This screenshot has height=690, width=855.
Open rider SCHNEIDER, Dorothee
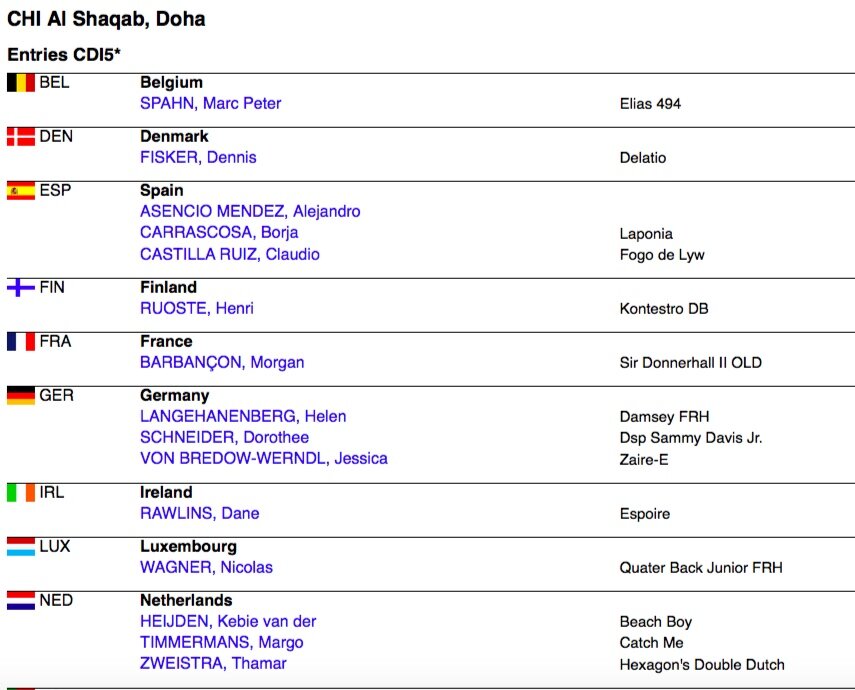225,437
